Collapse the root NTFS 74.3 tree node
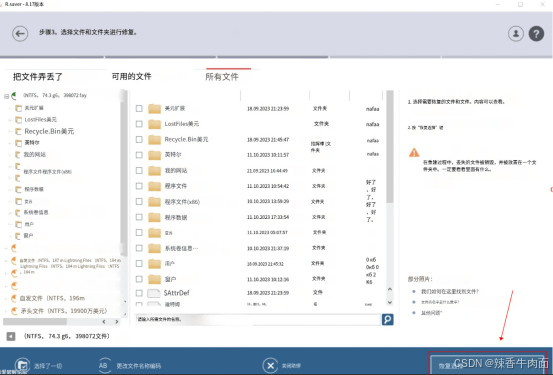This screenshot has height=375, width=553. point(7,96)
